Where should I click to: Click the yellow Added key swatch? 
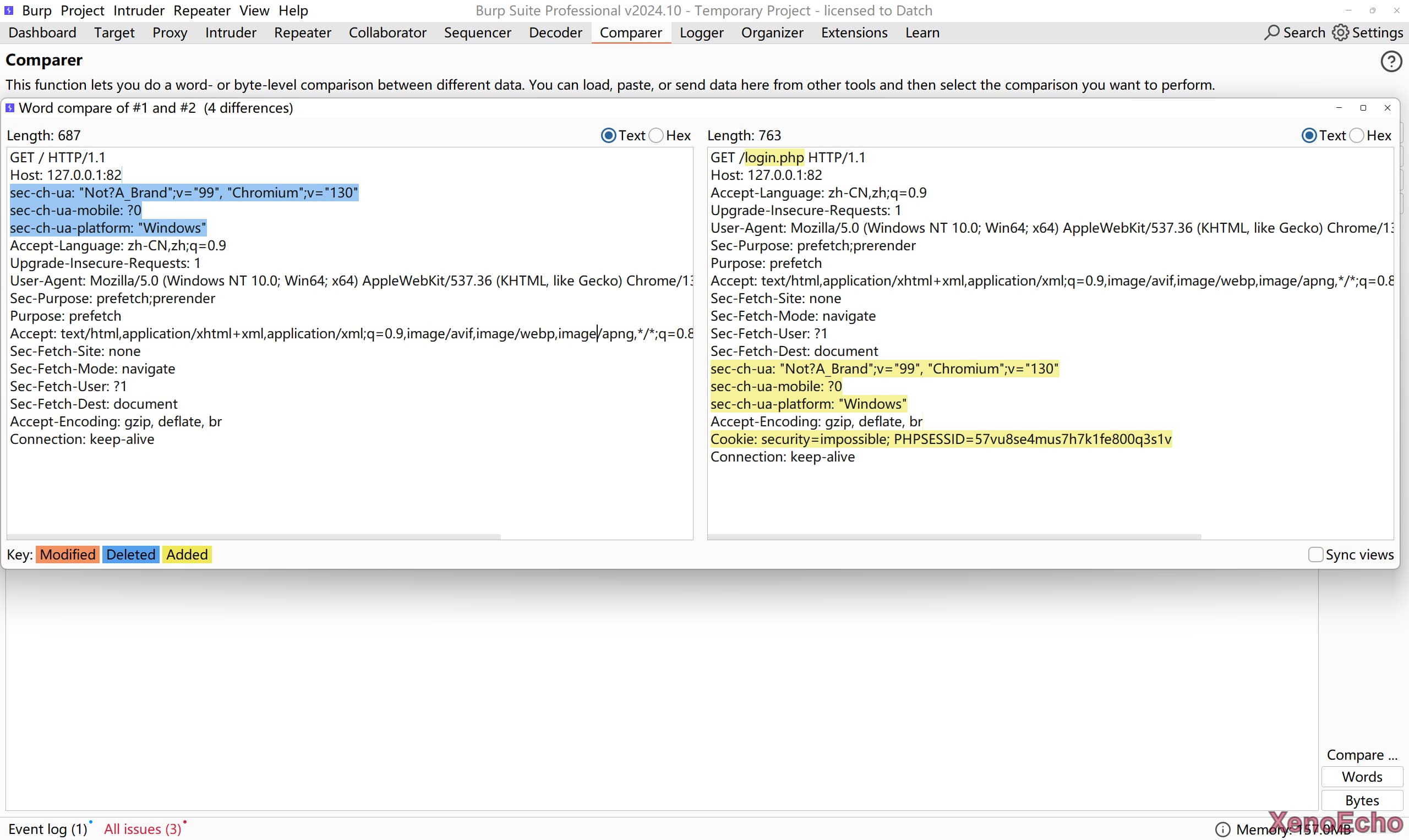click(187, 554)
